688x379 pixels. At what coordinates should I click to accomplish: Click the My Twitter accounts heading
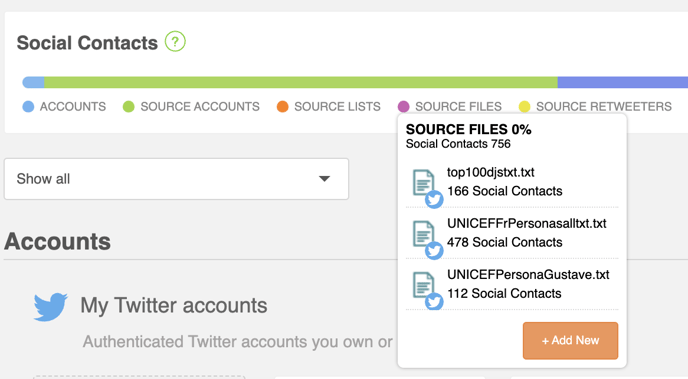174,305
